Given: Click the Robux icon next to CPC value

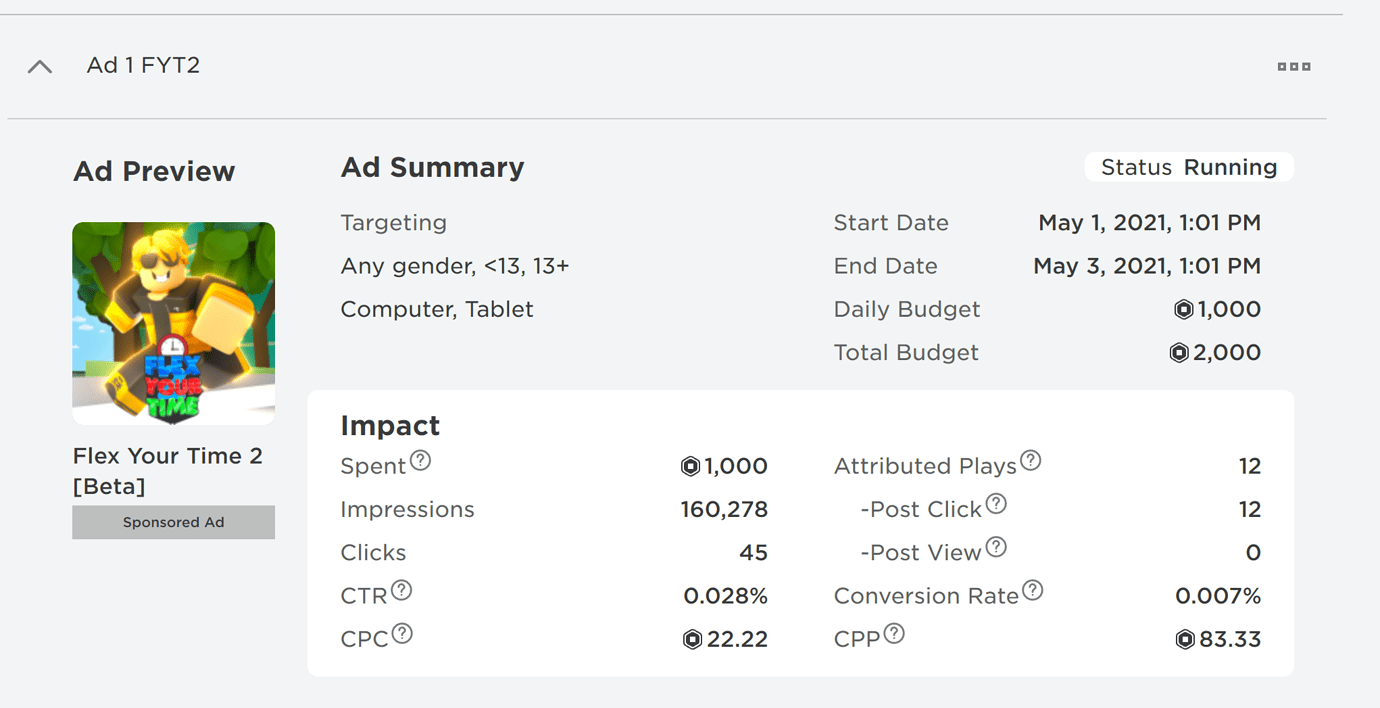Looking at the screenshot, I should tap(692, 639).
